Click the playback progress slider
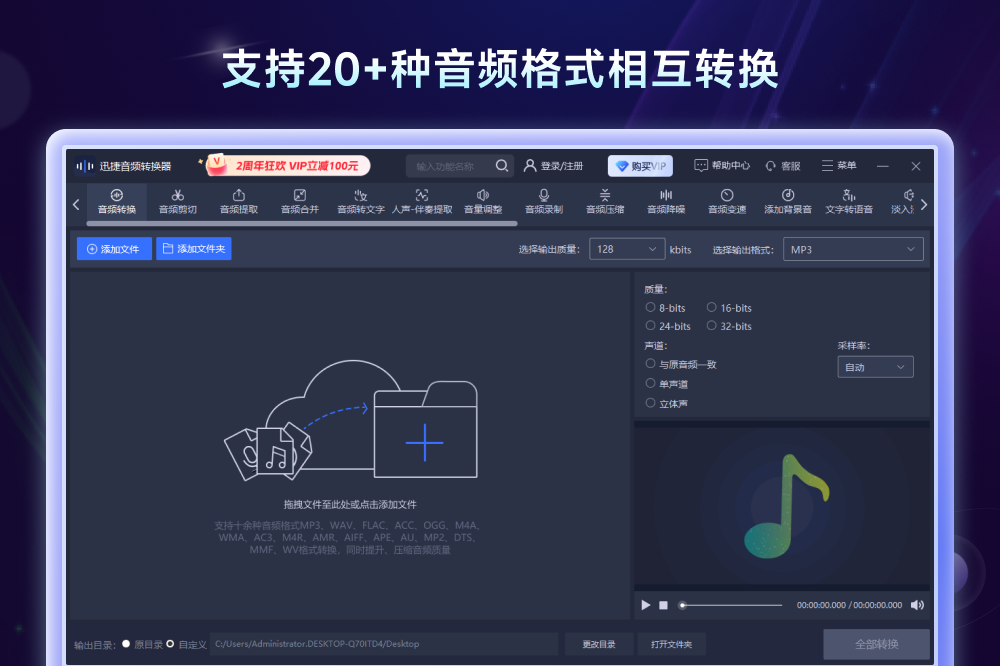The height and width of the screenshot is (666, 1000). (731, 605)
